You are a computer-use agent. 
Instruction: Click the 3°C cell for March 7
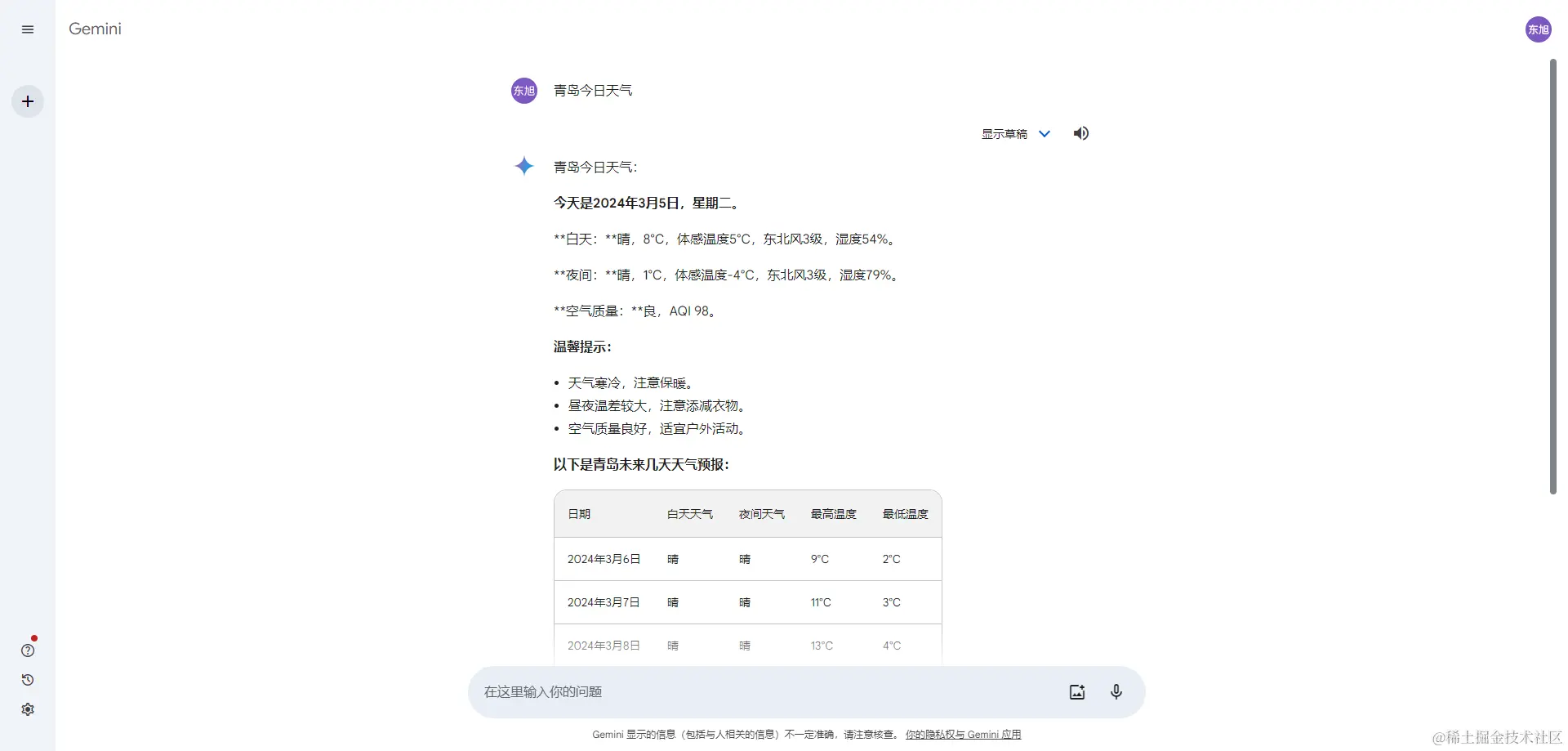[x=892, y=602]
